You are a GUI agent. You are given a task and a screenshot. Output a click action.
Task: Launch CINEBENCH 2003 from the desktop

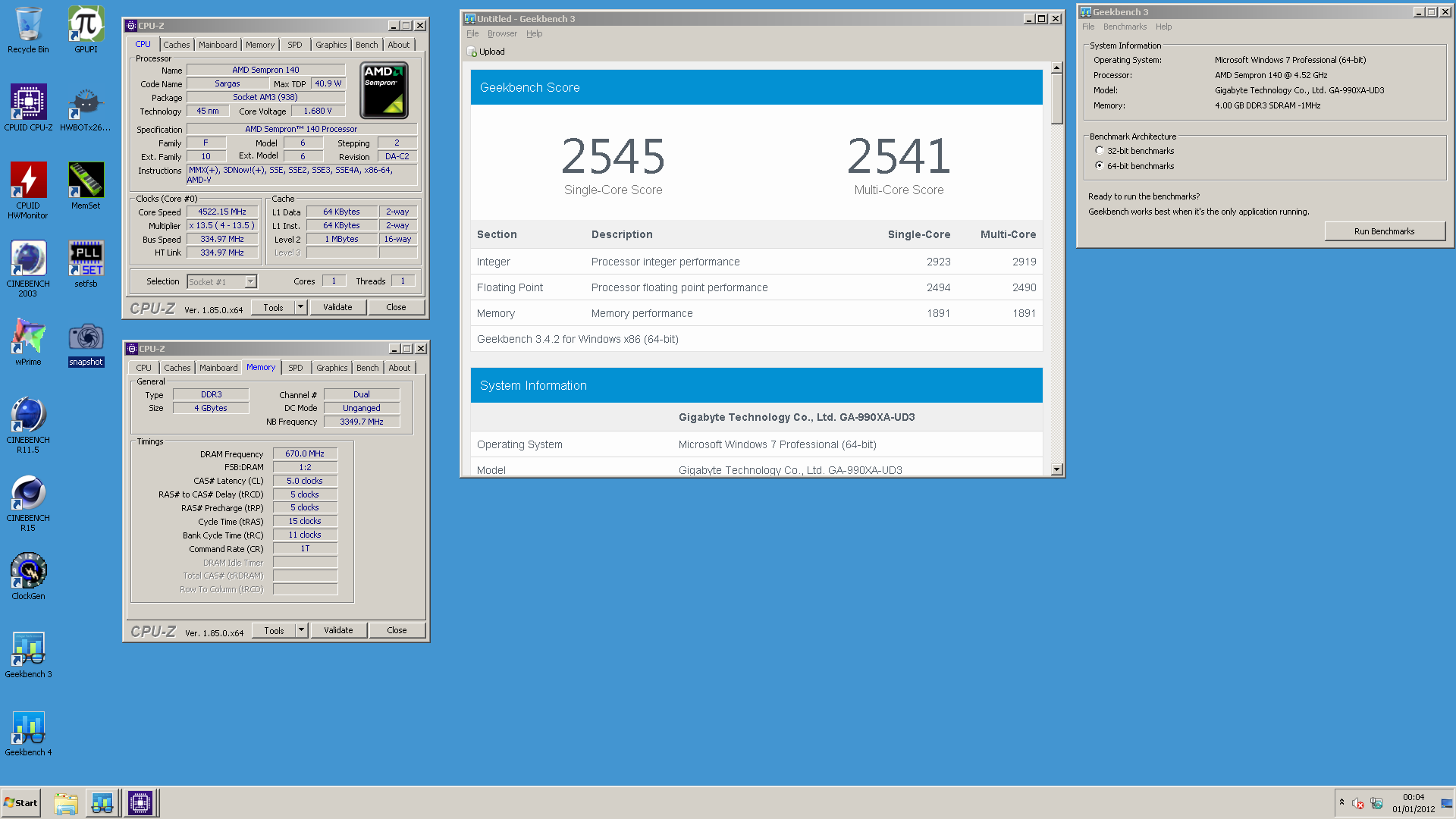tap(28, 268)
